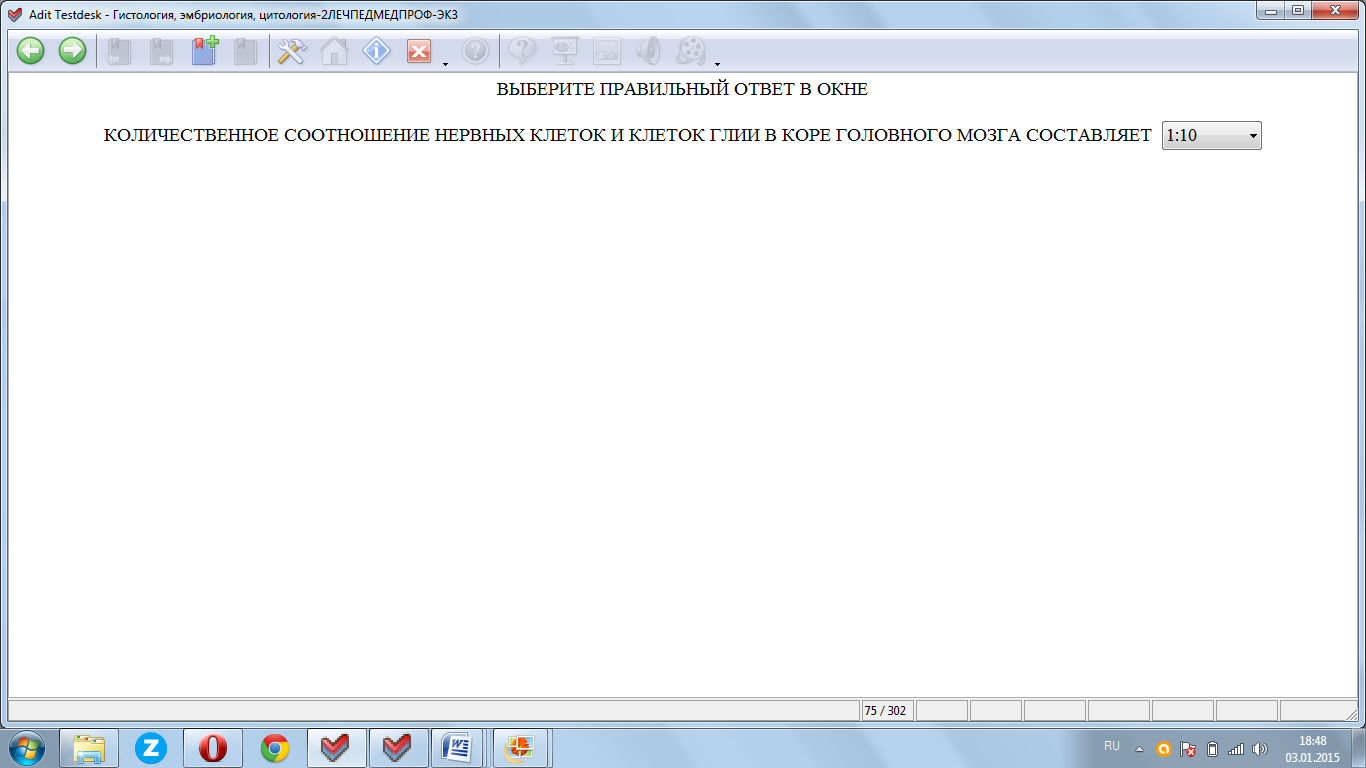Expand the arrow beside the red X icon

pyautogui.click(x=445, y=65)
